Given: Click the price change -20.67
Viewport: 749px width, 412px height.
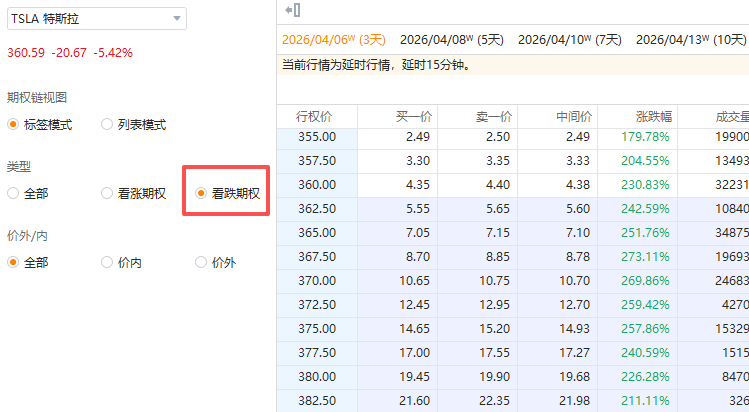Looking at the screenshot, I should pos(69,53).
